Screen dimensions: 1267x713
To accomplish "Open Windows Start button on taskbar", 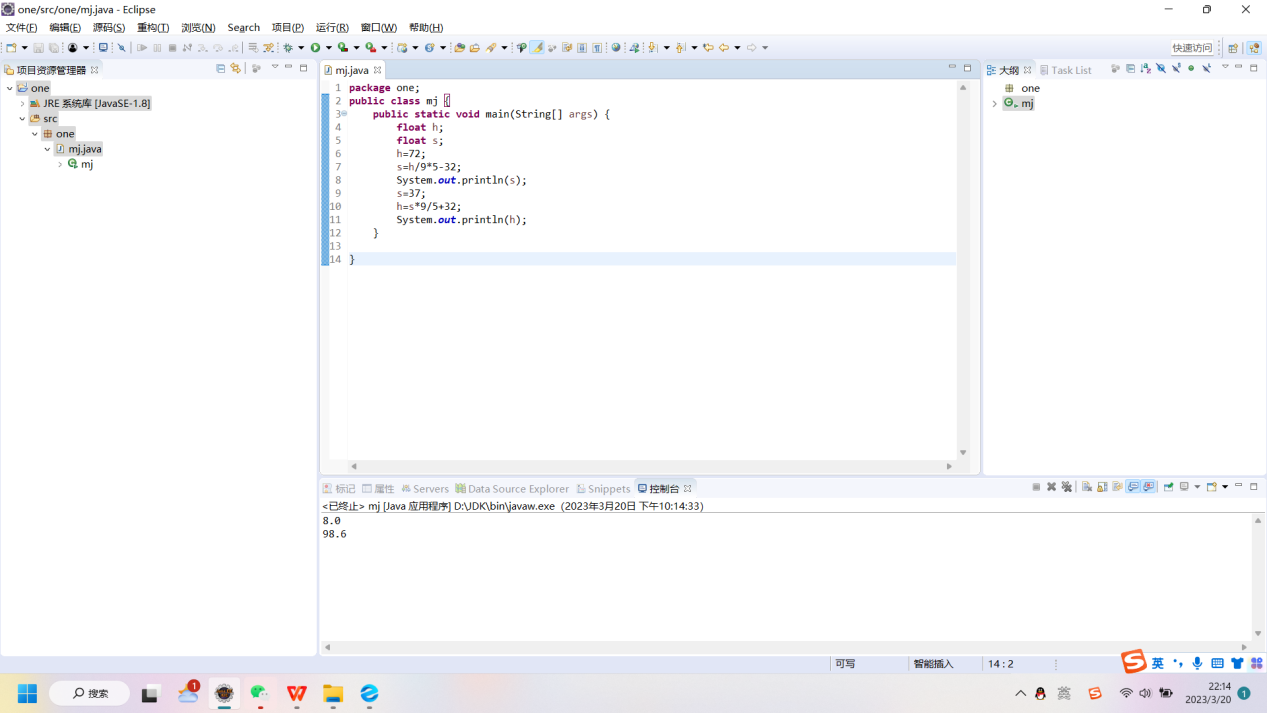I will (27, 693).
